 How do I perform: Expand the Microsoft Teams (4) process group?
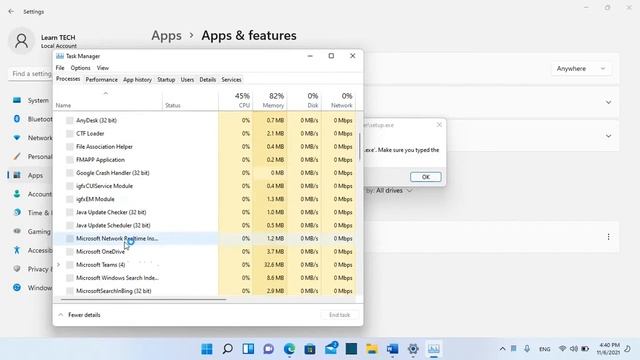tap(59, 264)
